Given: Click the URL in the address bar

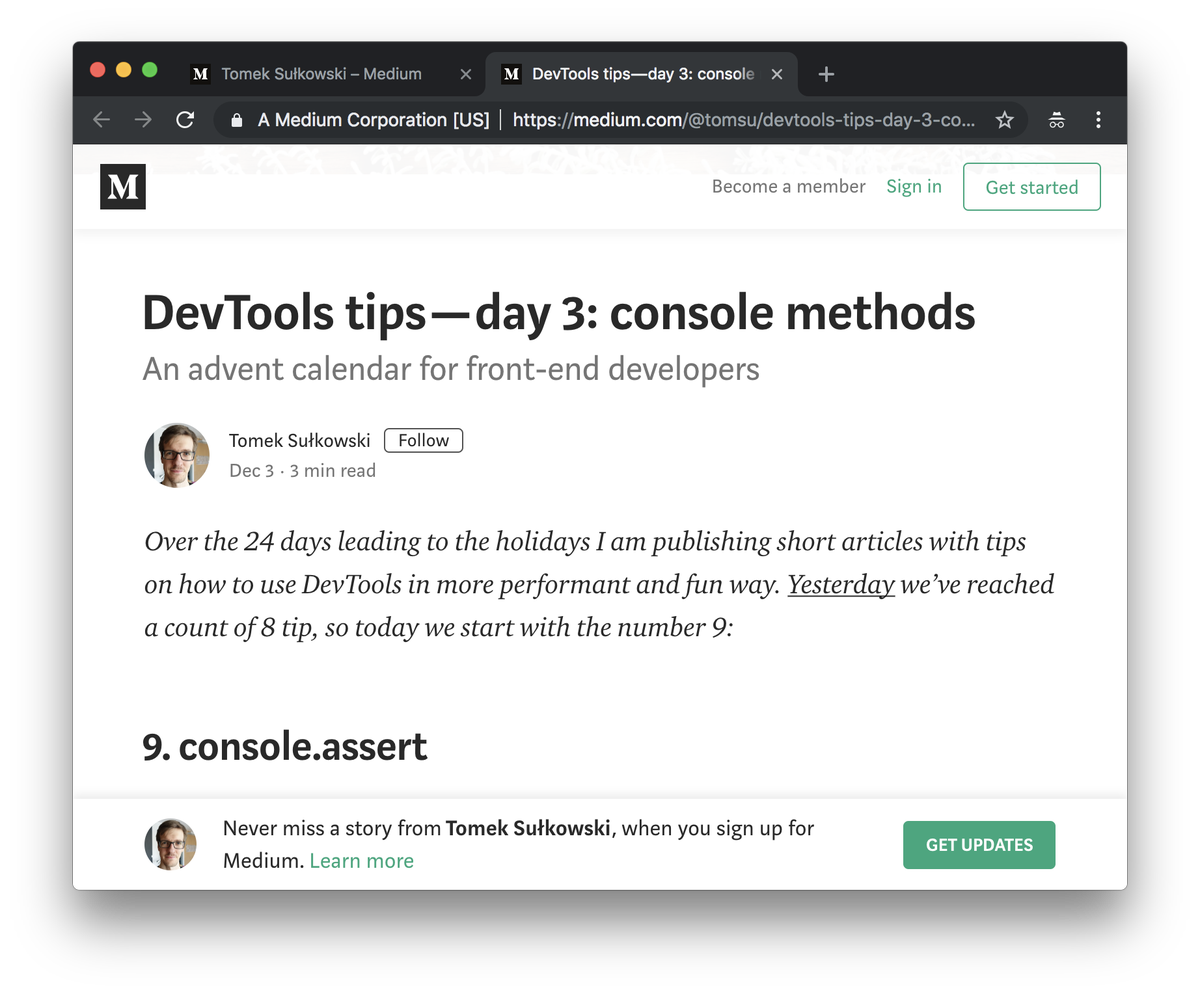Looking at the screenshot, I should click(744, 120).
